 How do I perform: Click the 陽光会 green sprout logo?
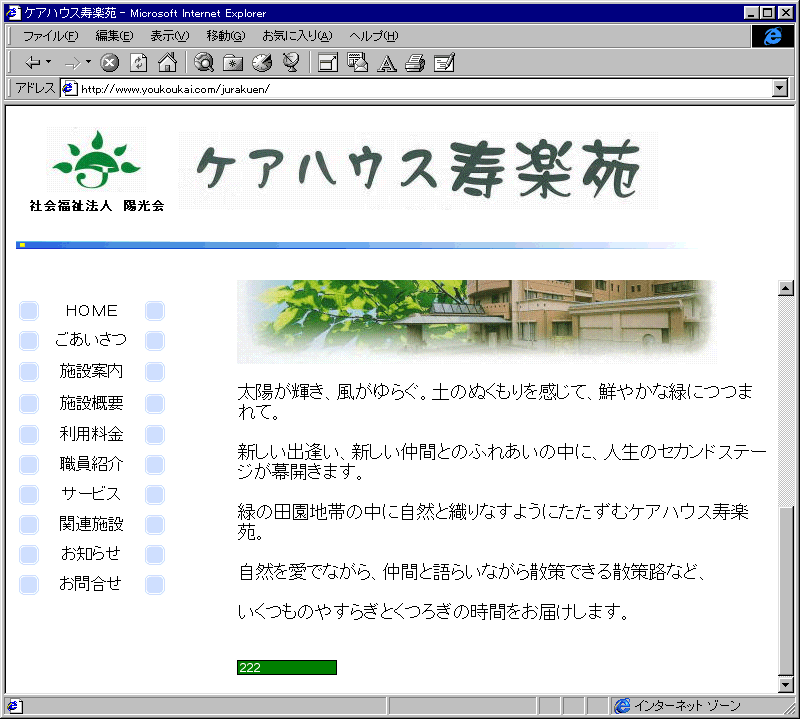pyautogui.click(x=96, y=160)
